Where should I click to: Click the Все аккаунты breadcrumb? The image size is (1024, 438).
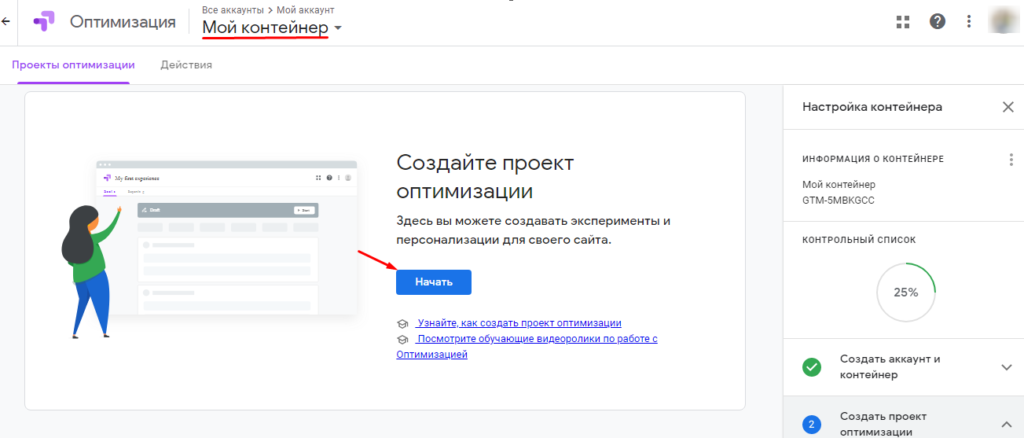coord(229,9)
